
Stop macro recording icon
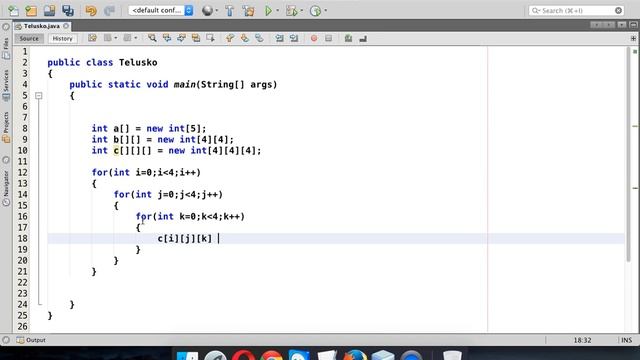329,38
